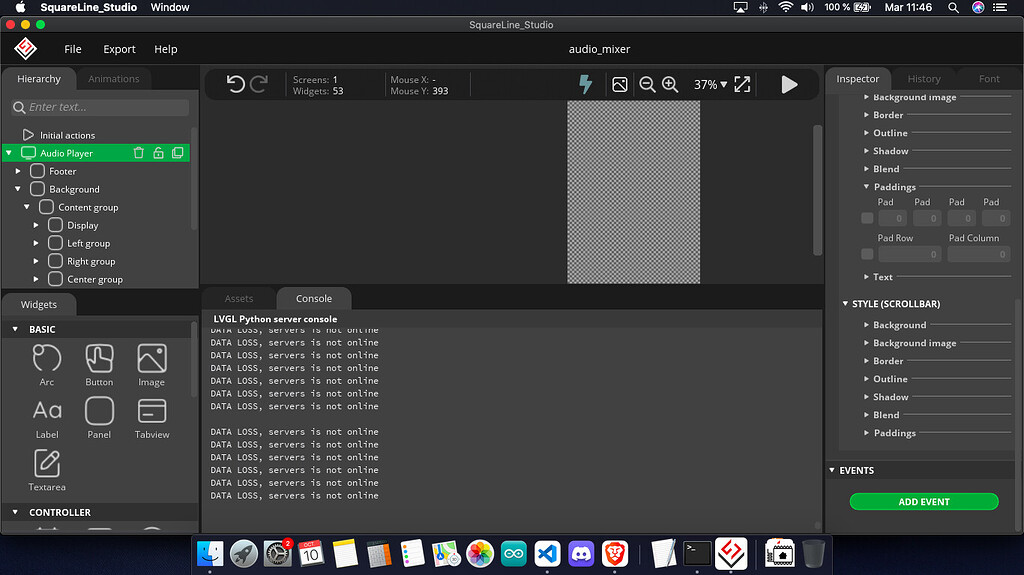The width and height of the screenshot is (1024, 575).
Task: Click the zoom out magnifier icon
Action: pyautogui.click(x=647, y=85)
